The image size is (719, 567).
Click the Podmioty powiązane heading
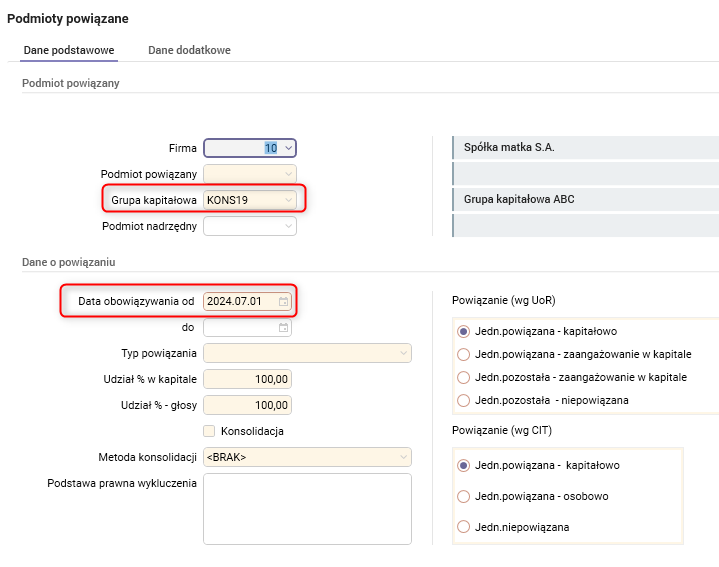(x=68, y=19)
